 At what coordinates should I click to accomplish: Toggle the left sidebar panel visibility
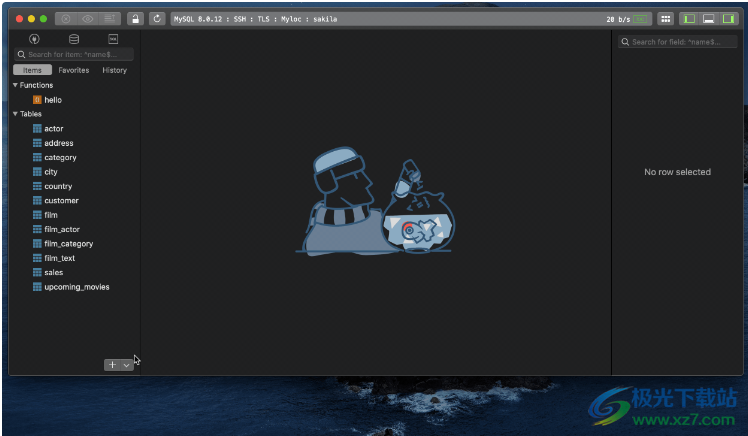pos(689,19)
